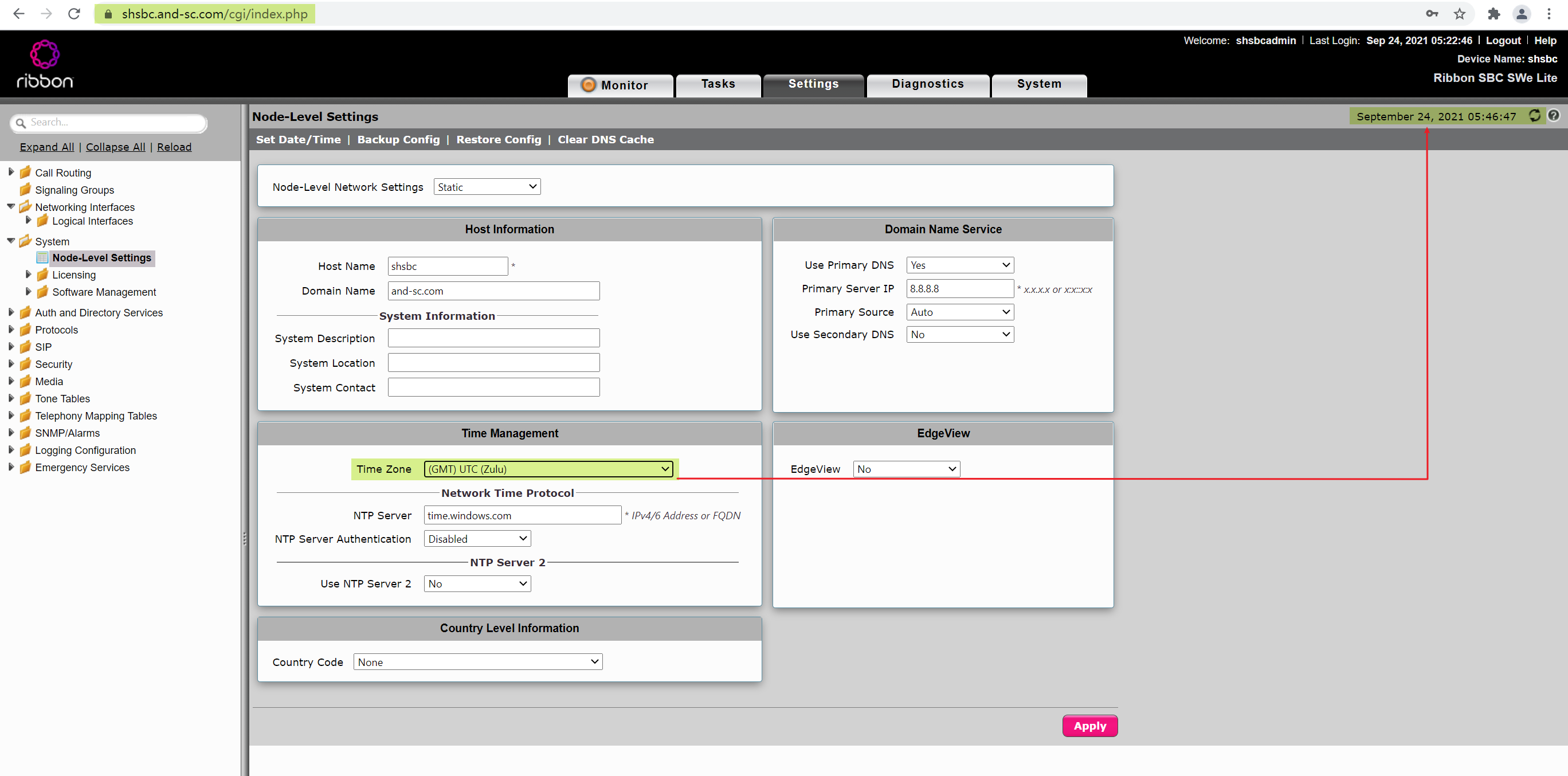
Task: Switch to the System tab
Action: tap(1039, 85)
